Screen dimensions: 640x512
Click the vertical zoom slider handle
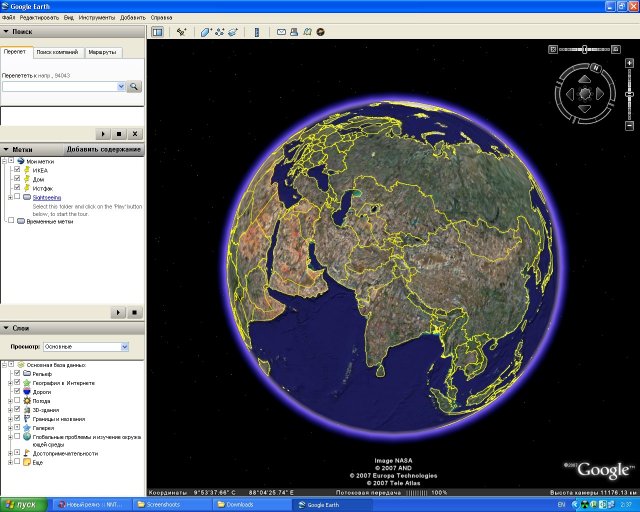(x=629, y=94)
